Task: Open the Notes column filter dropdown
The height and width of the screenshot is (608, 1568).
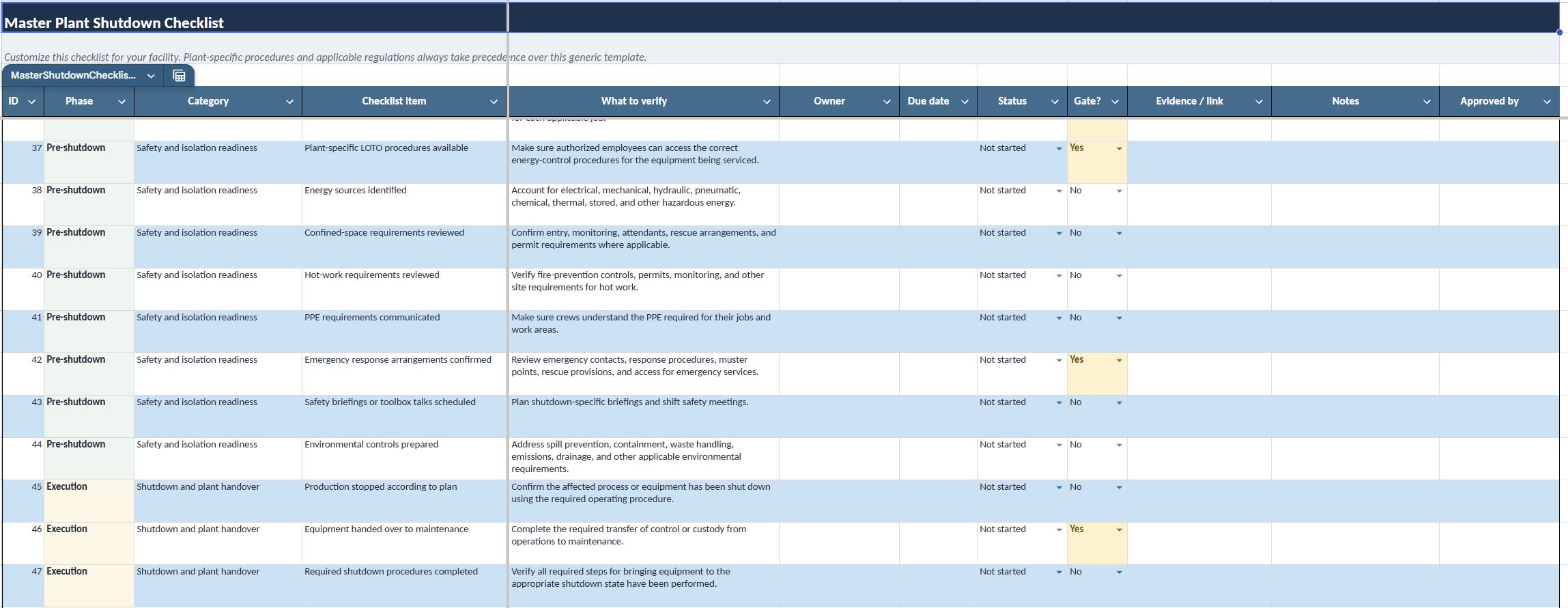Action: [1427, 102]
